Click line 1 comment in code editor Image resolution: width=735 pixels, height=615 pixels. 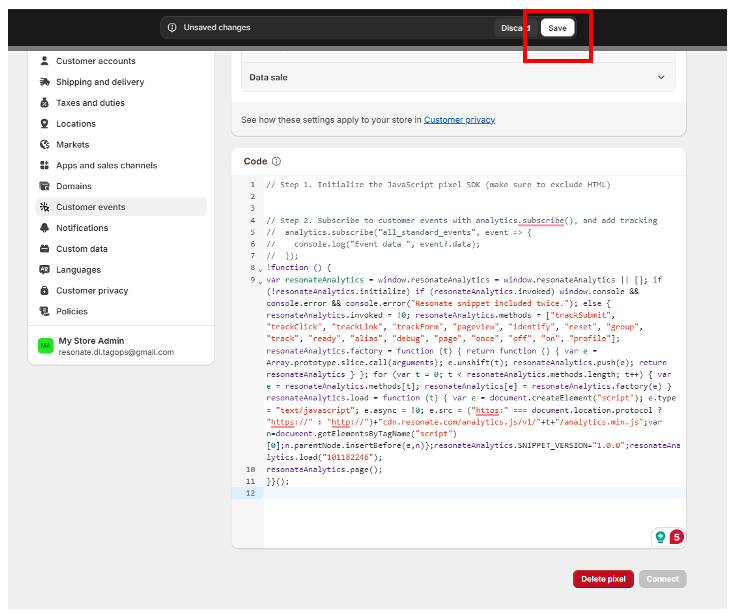click(x=438, y=185)
